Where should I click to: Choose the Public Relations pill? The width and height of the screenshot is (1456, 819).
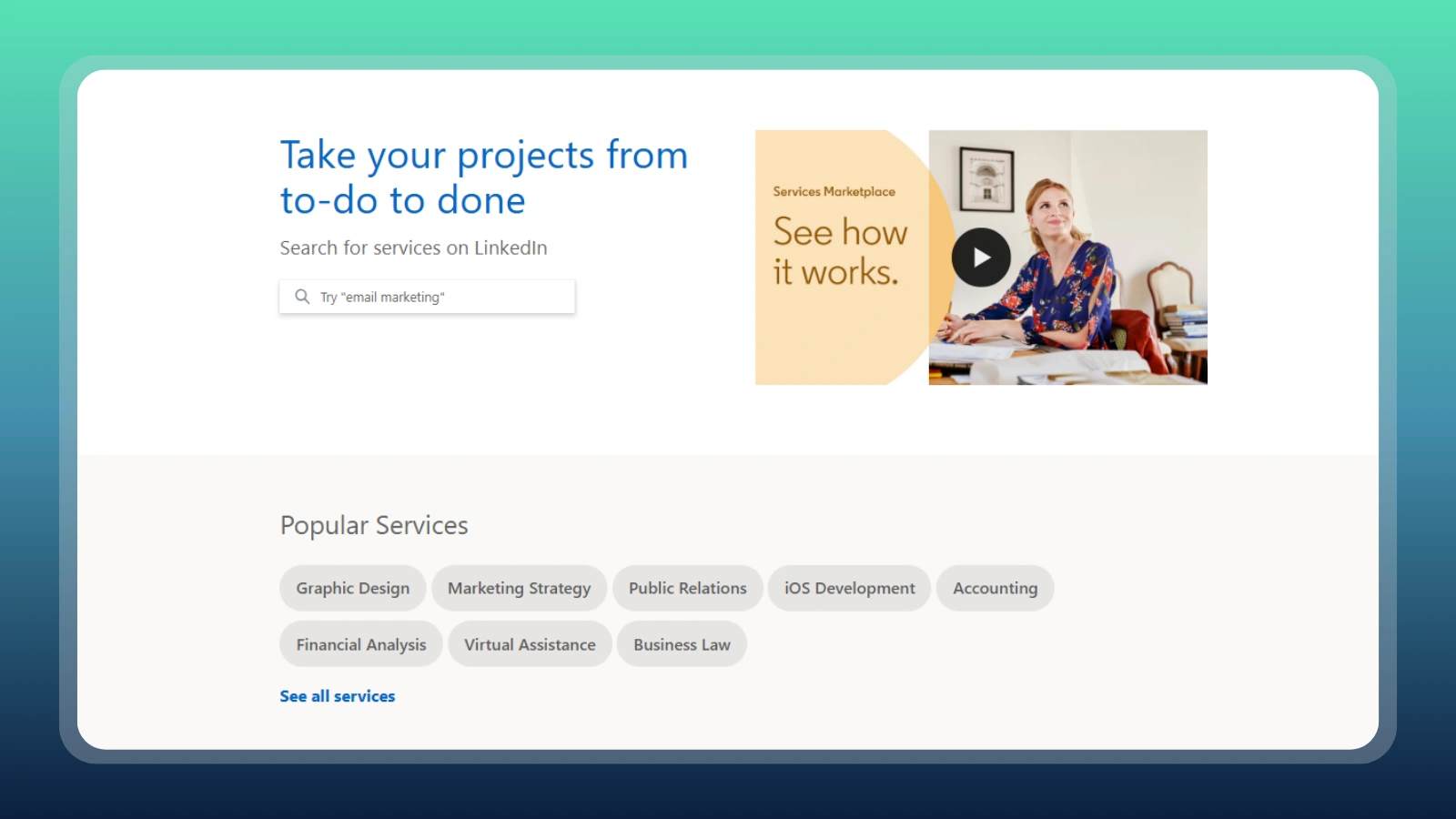(x=688, y=588)
